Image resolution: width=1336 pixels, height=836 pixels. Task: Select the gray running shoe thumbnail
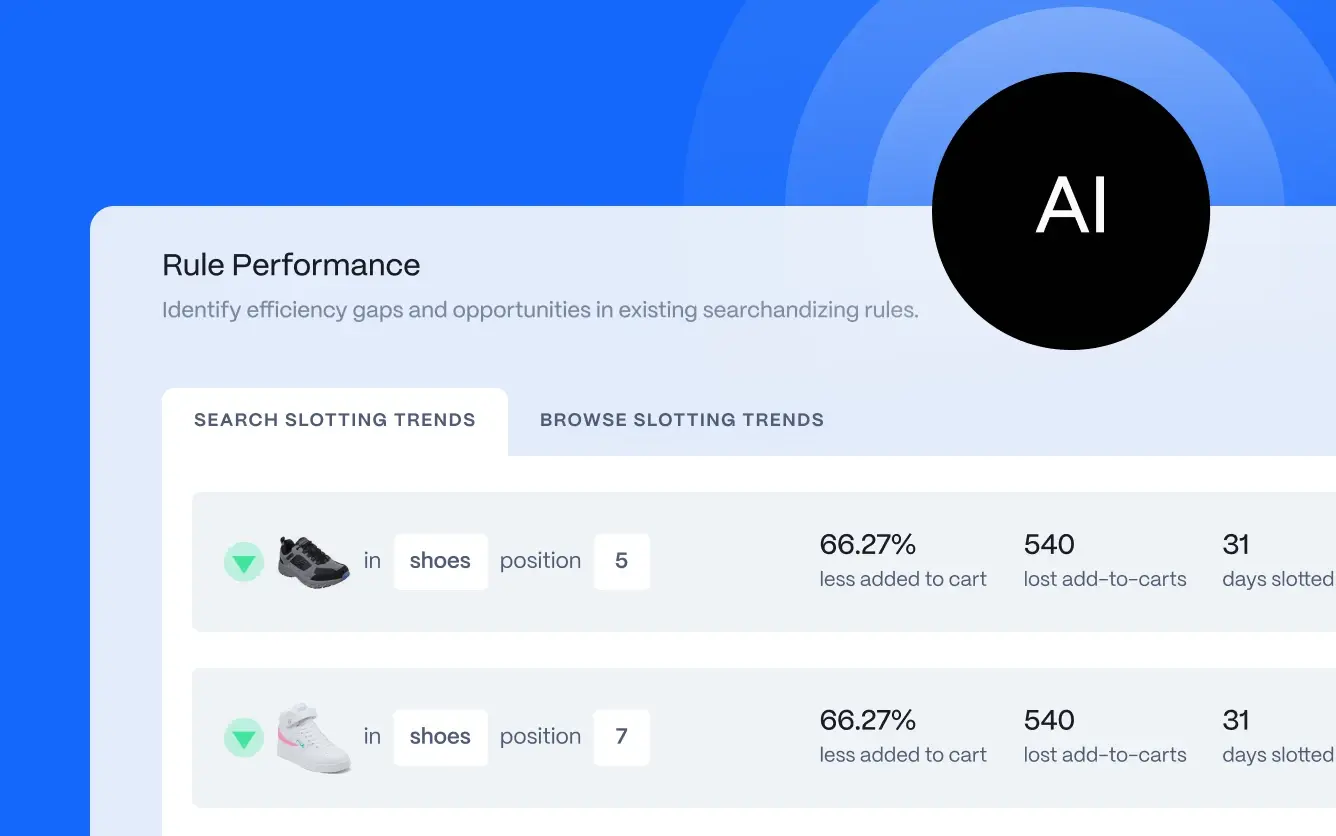click(x=313, y=562)
